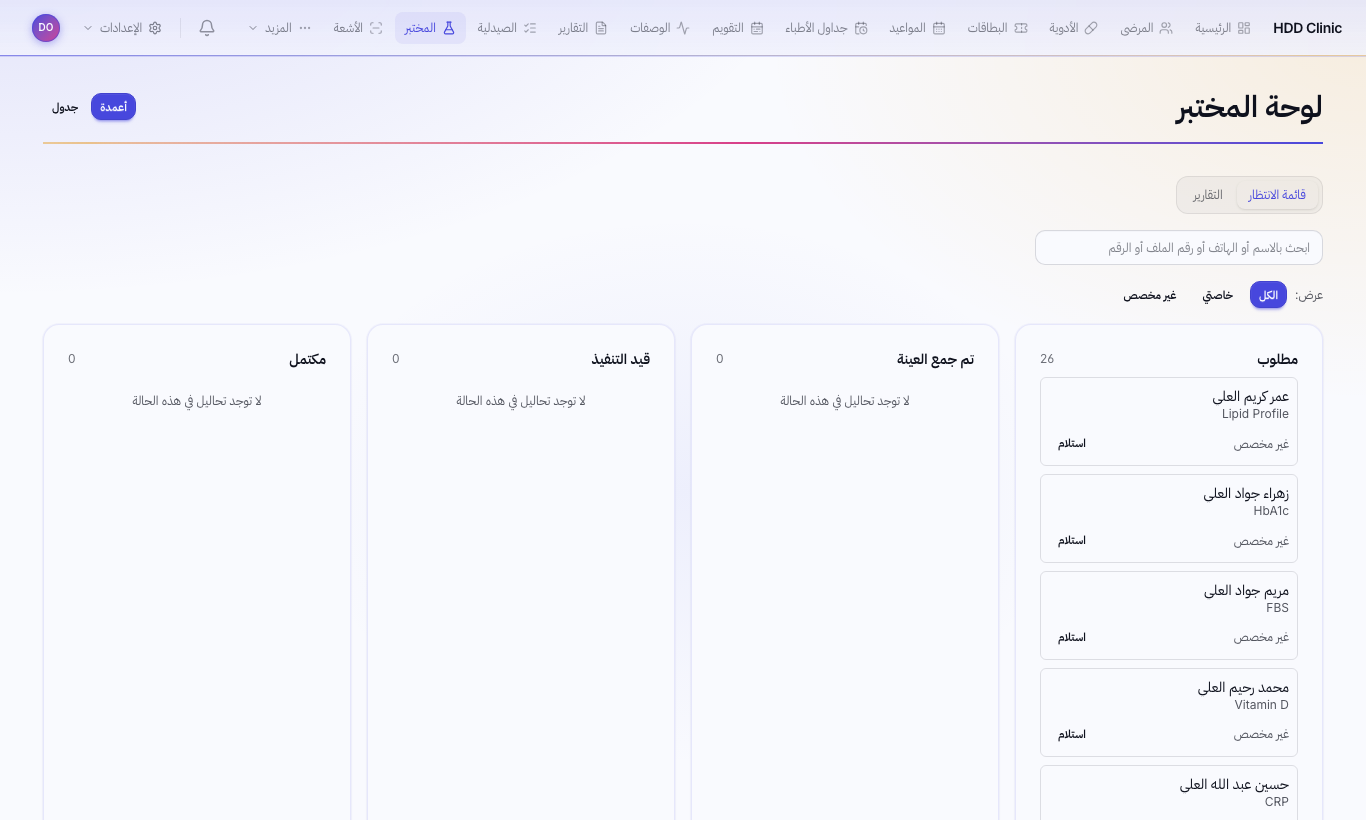The width and height of the screenshot is (1366, 820).
Task: Click the HDD Clinic logo link
Action: [1308, 28]
